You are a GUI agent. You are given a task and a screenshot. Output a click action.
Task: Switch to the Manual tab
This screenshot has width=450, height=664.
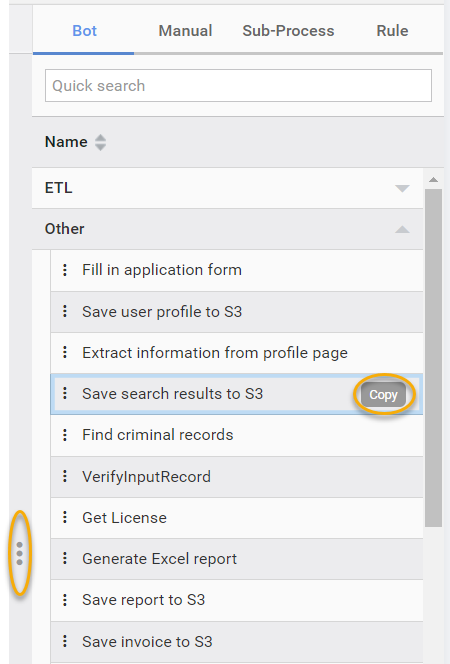point(185,31)
